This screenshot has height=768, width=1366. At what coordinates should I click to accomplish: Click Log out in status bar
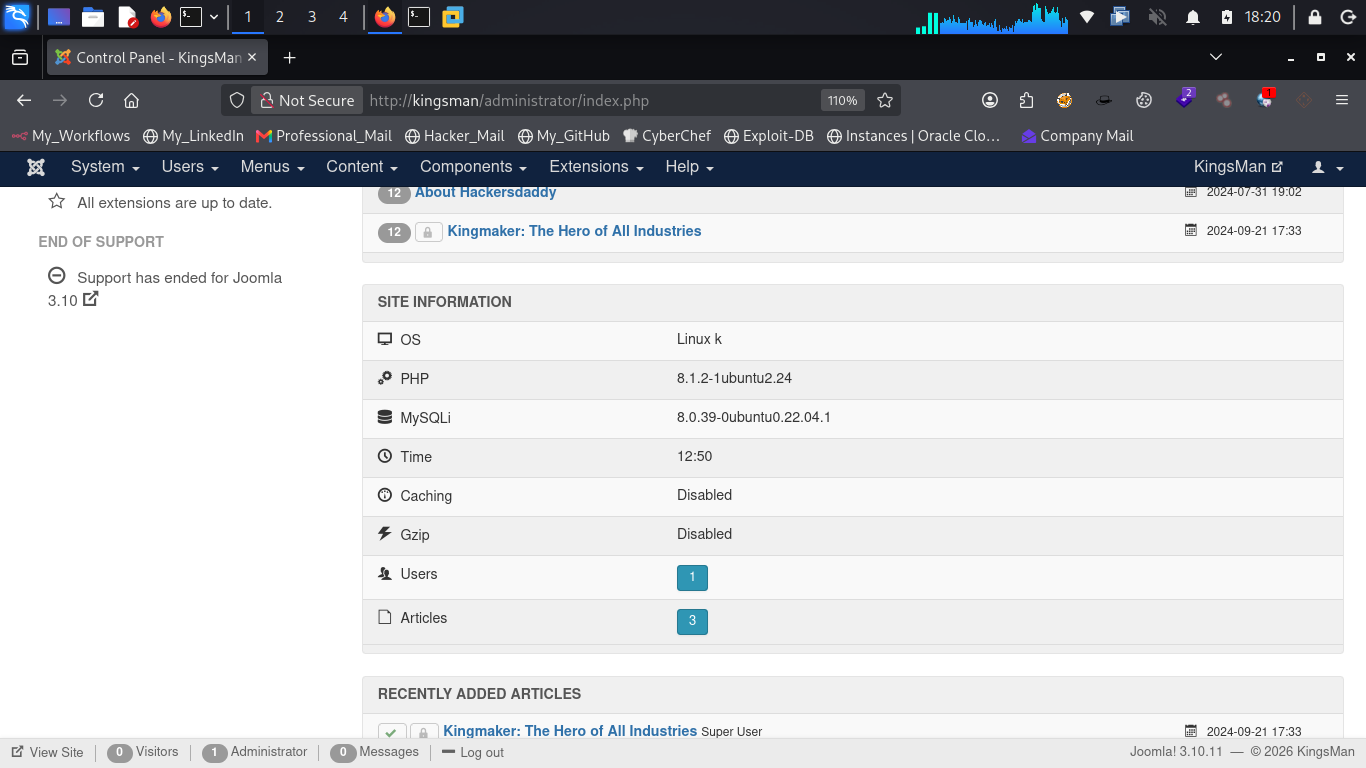tap(473, 752)
